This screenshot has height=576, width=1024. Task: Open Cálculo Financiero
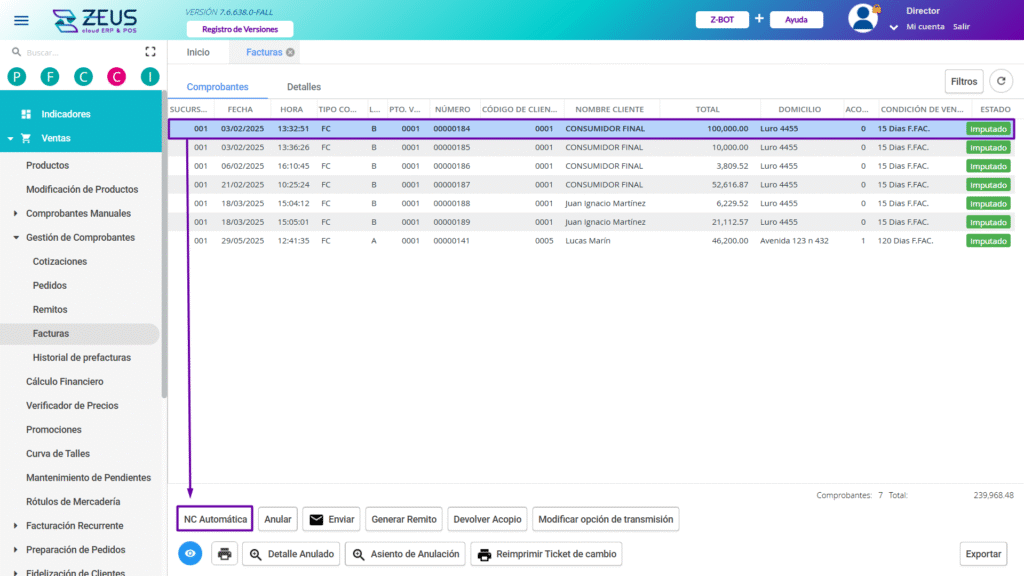[x=65, y=381]
